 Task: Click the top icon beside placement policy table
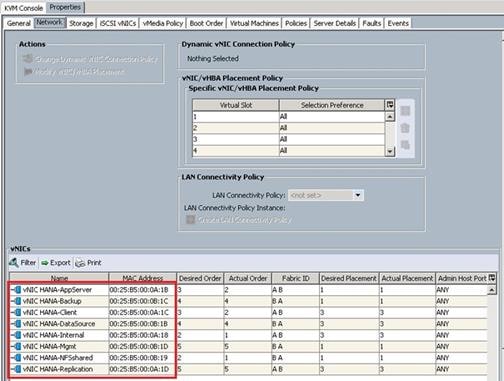(405, 111)
